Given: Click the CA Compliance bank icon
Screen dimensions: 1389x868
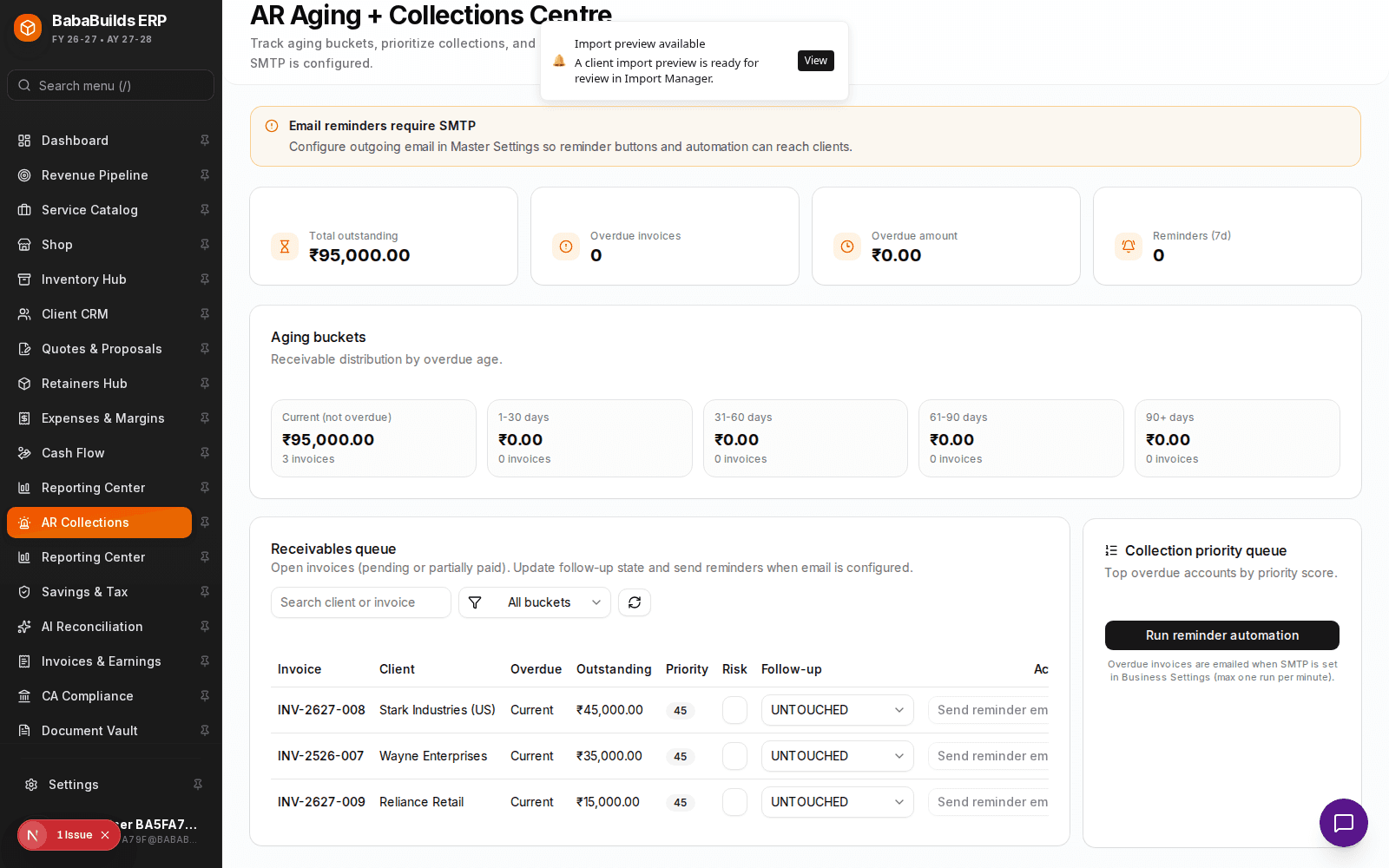Looking at the screenshot, I should click(x=24, y=696).
